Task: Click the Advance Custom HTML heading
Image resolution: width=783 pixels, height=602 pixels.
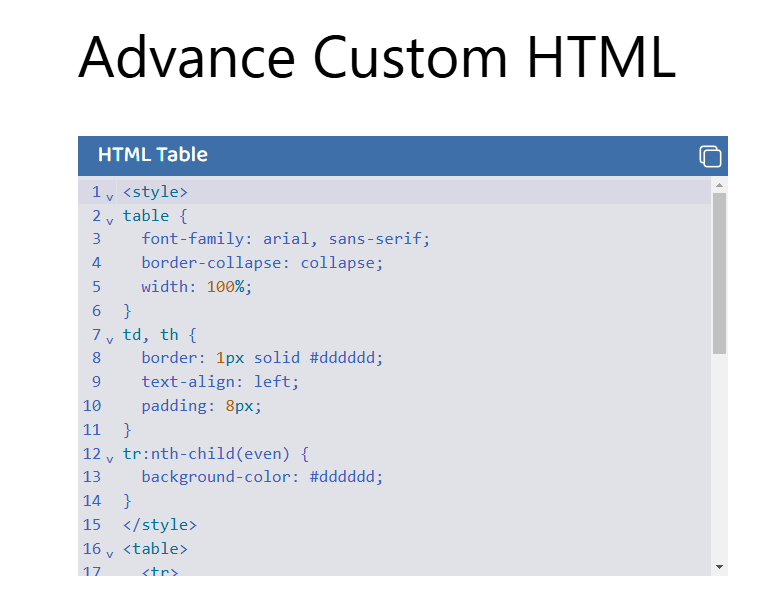Action: click(x=377, y=56)
